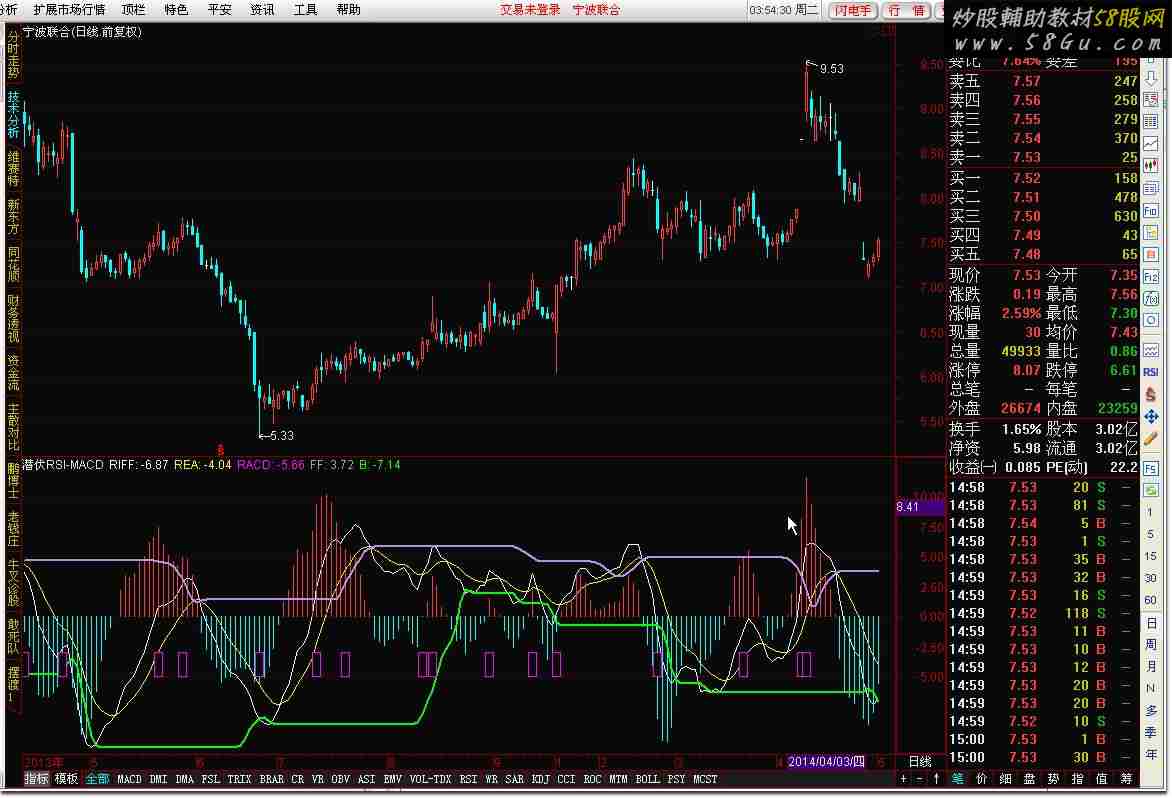1172x798 pixels.
Task: Open the 牛叉诊股 side tab
Action: [x=13, y=583]
